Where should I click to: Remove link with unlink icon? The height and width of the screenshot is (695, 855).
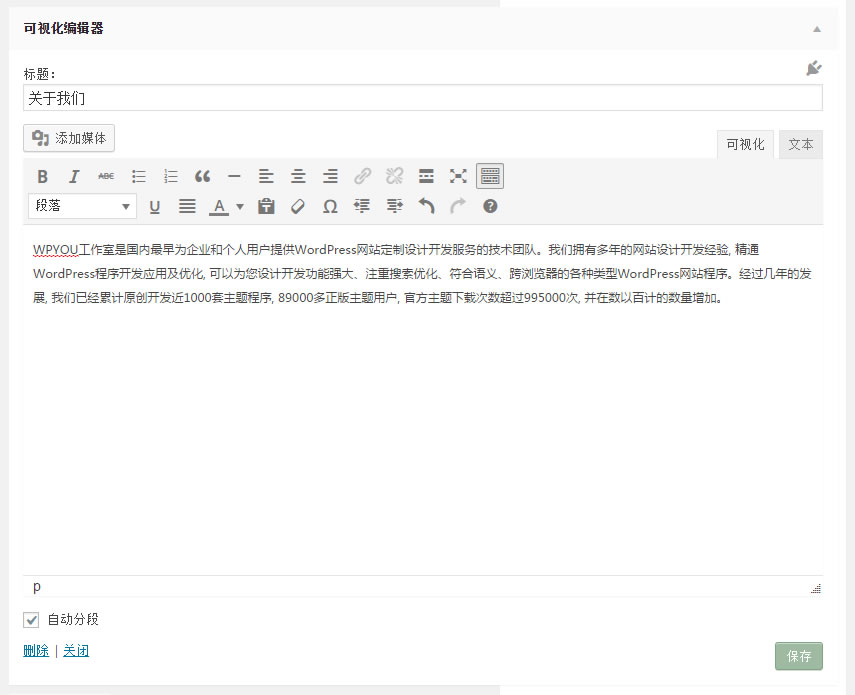(x=394, y=176)
